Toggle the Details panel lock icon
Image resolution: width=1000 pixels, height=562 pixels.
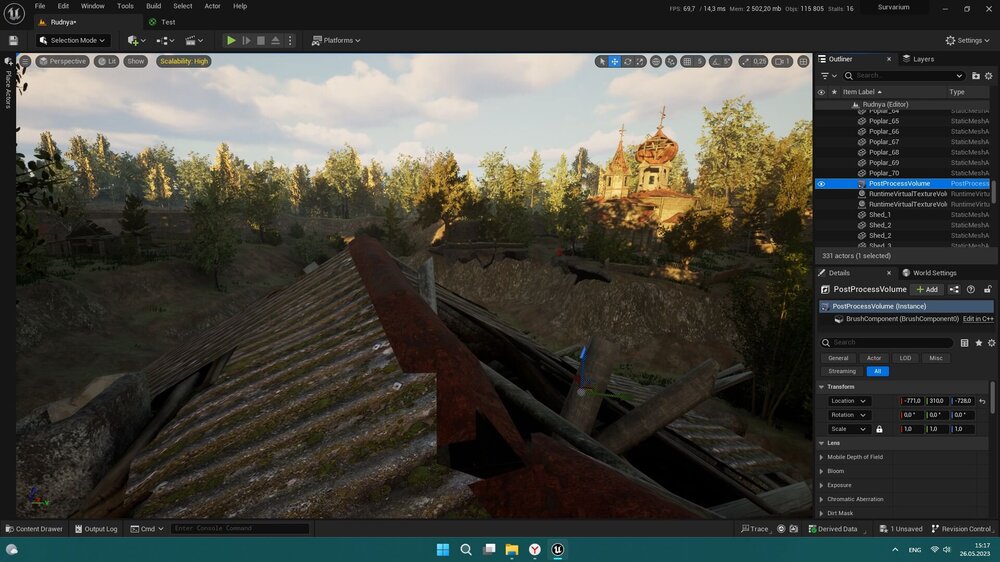click(987, 290)
